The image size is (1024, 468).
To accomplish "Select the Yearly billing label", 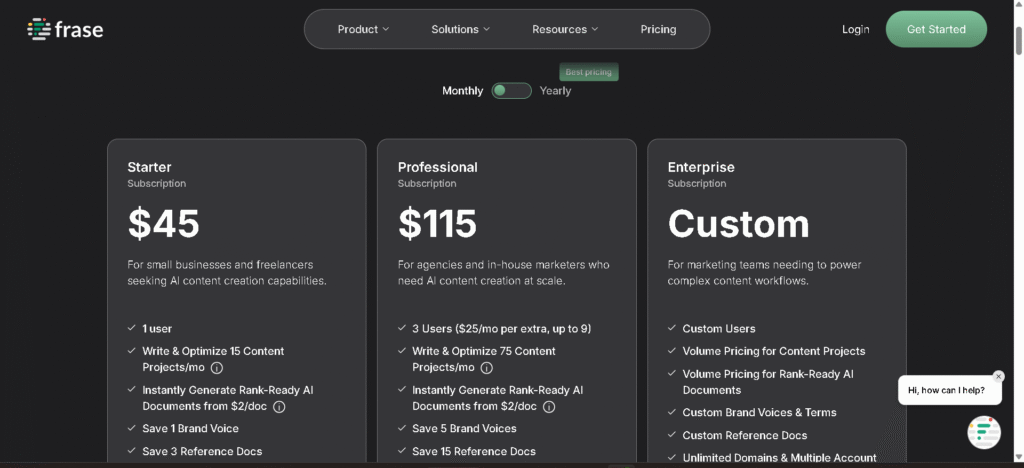I will click(555, 91).
